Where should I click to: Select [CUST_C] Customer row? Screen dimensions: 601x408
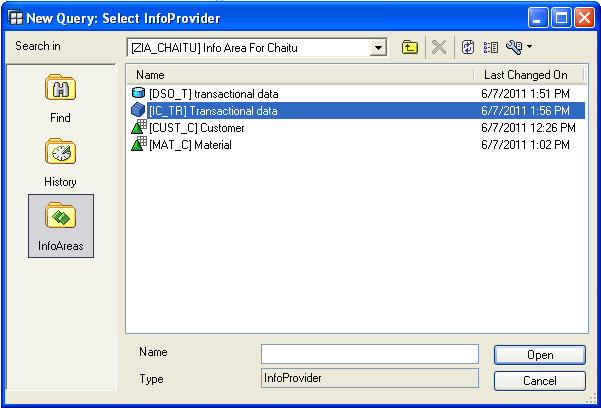pos(357,127)
